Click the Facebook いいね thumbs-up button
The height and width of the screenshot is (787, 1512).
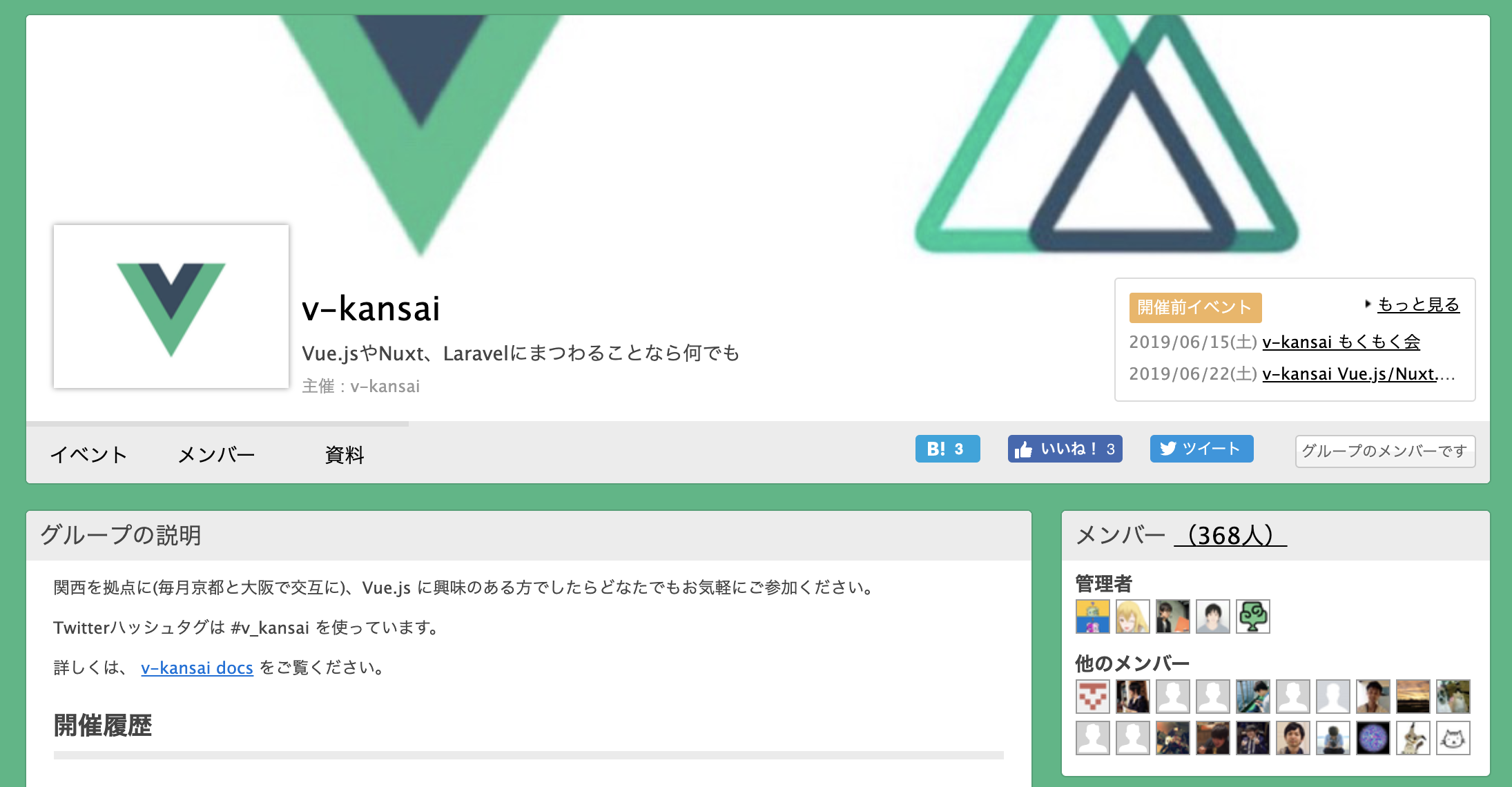pos(1065,449)
